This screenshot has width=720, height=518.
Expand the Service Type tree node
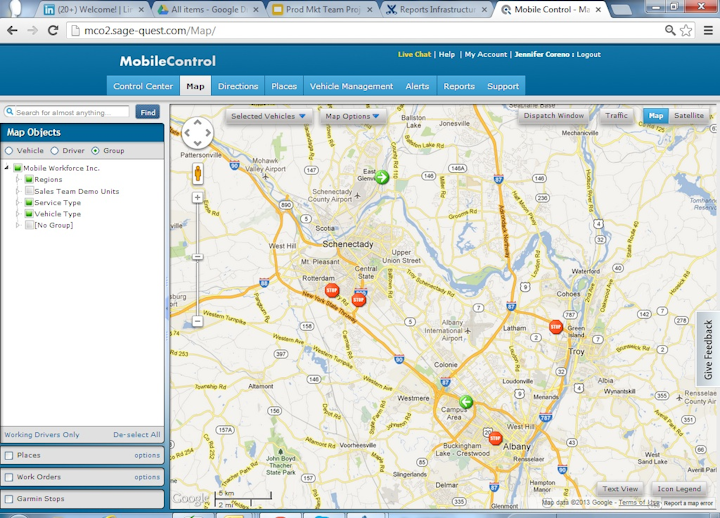[18, 202]
